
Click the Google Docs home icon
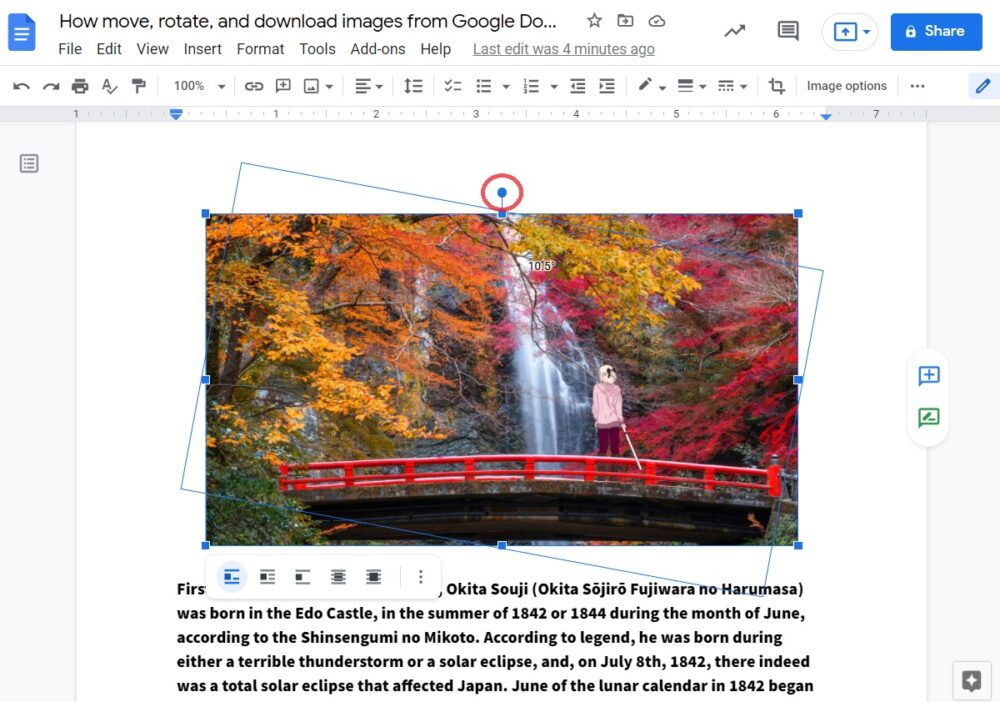pos(22,31)
